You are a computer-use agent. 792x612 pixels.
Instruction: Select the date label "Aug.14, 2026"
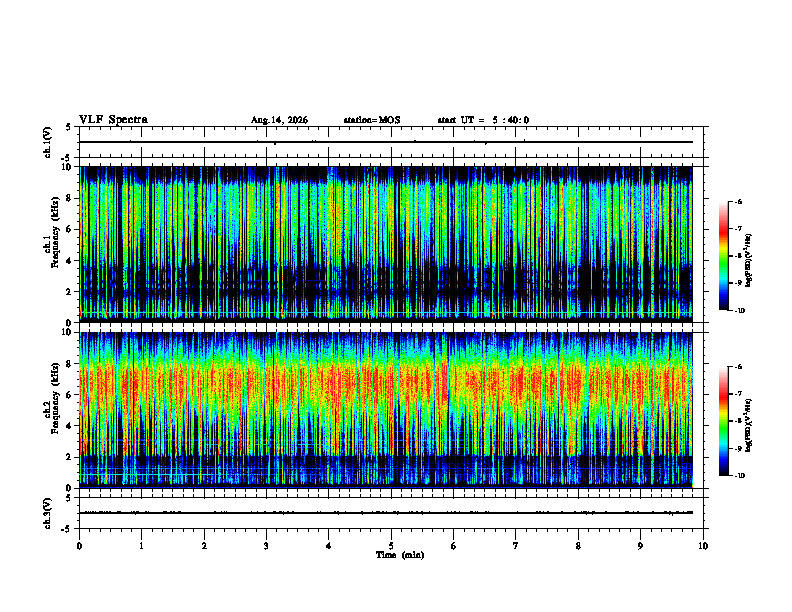pyautogui.click(x=279, y=120)
